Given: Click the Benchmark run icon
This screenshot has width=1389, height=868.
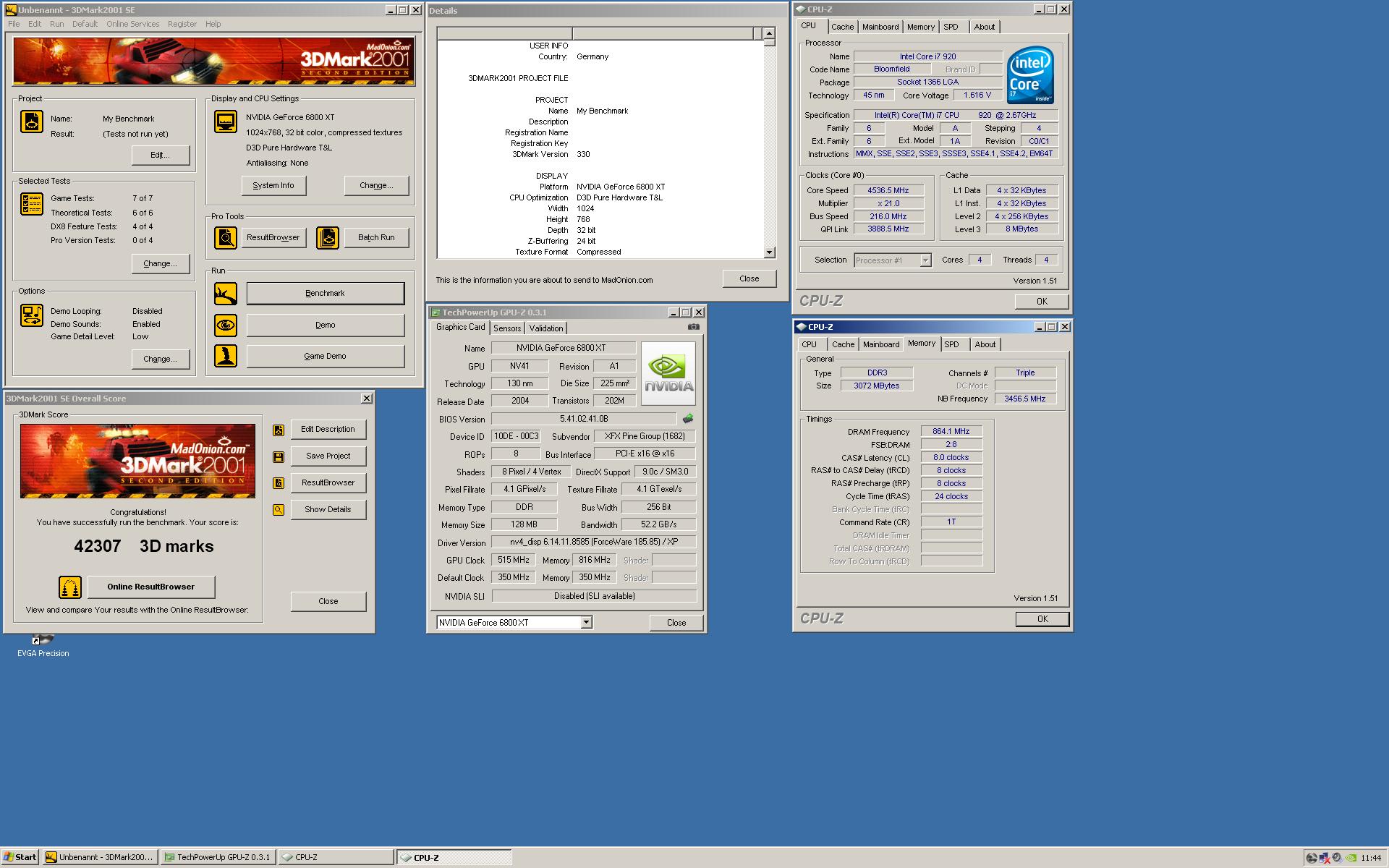Looking at the screenshot, I should tap(226, 293).
